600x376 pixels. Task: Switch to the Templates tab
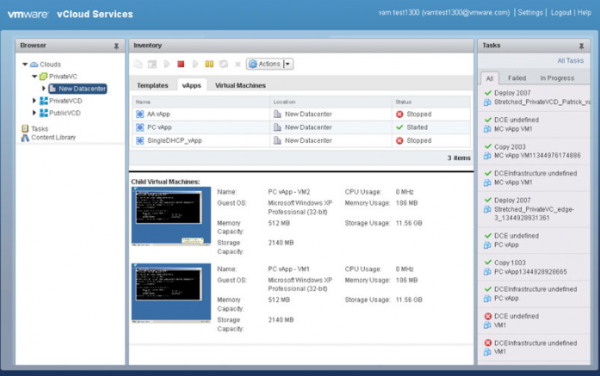pos(152,85)
